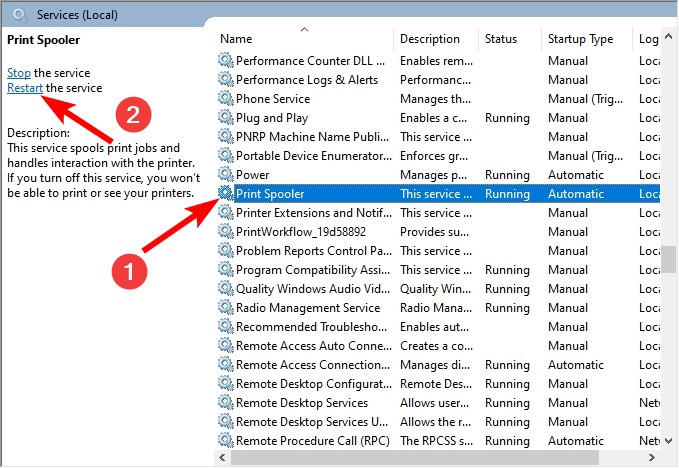Select Recommended Troublesho service name
This screenshot has width=679, height=468.
pyautogui.click(x=311, y=327)
